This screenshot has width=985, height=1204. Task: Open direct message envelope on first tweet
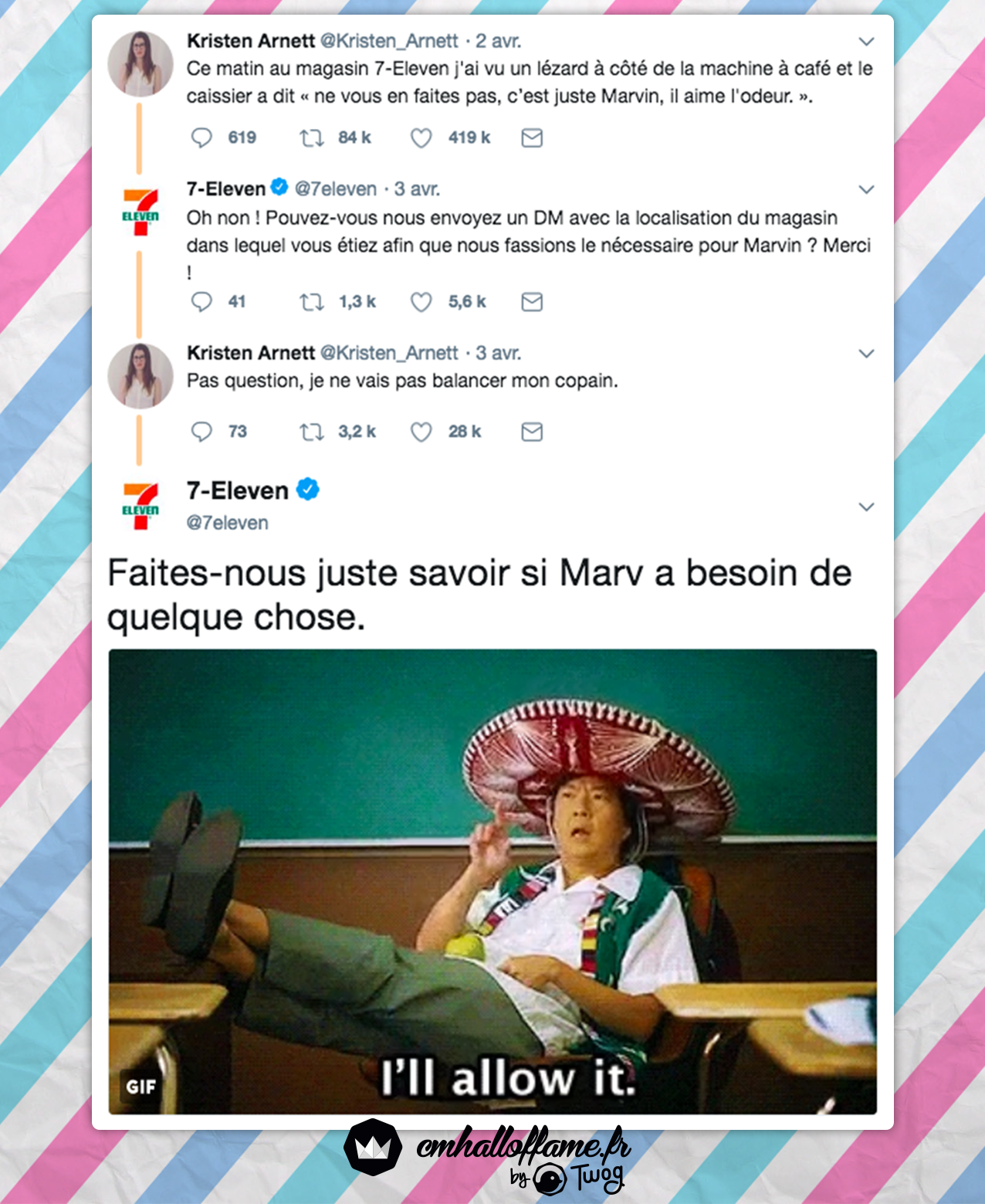(x=532, y=138)
